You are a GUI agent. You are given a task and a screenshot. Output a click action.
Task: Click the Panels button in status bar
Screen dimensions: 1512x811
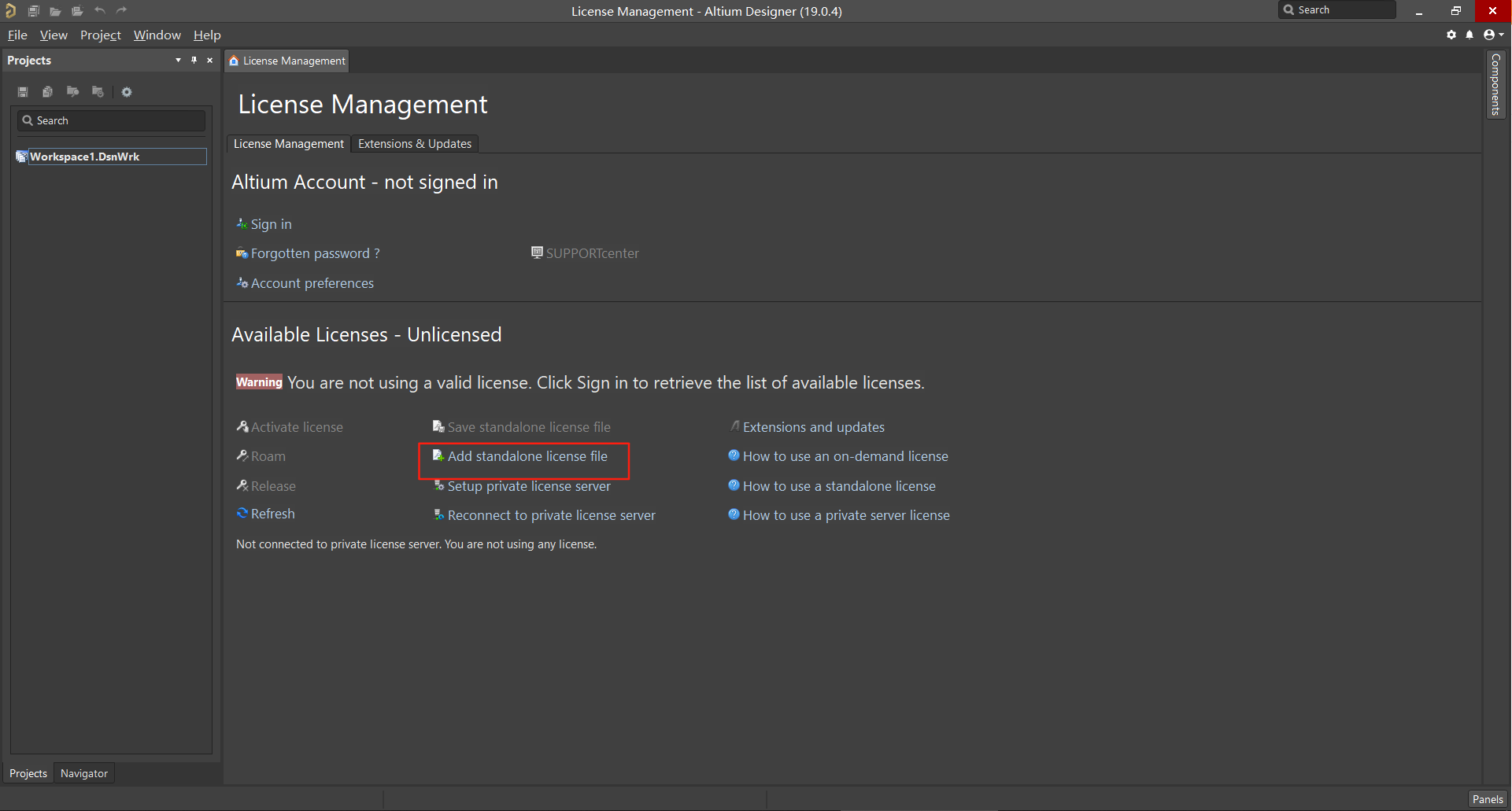click(1488, 799)
